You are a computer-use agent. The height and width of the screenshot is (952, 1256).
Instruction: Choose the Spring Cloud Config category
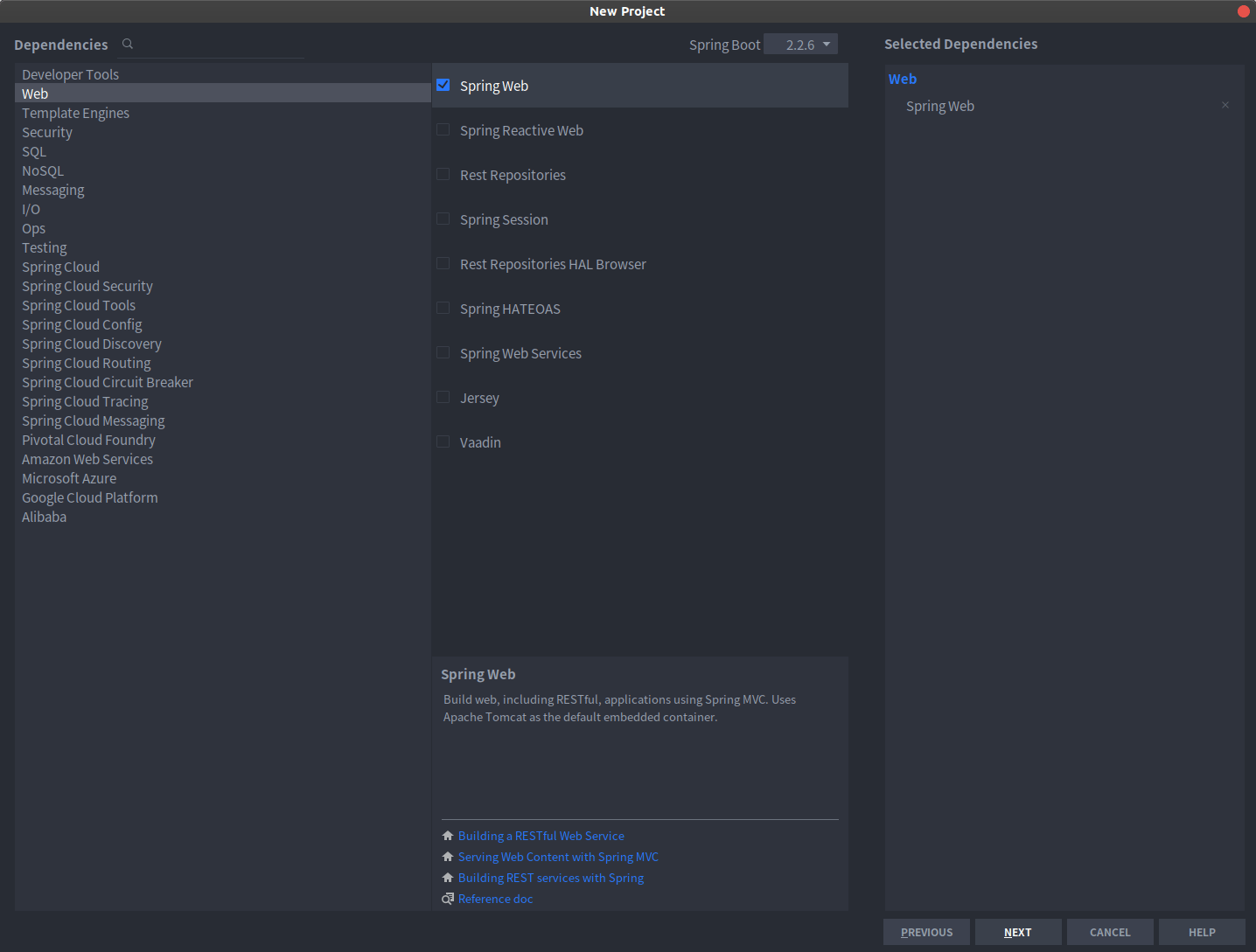point(82,324)
